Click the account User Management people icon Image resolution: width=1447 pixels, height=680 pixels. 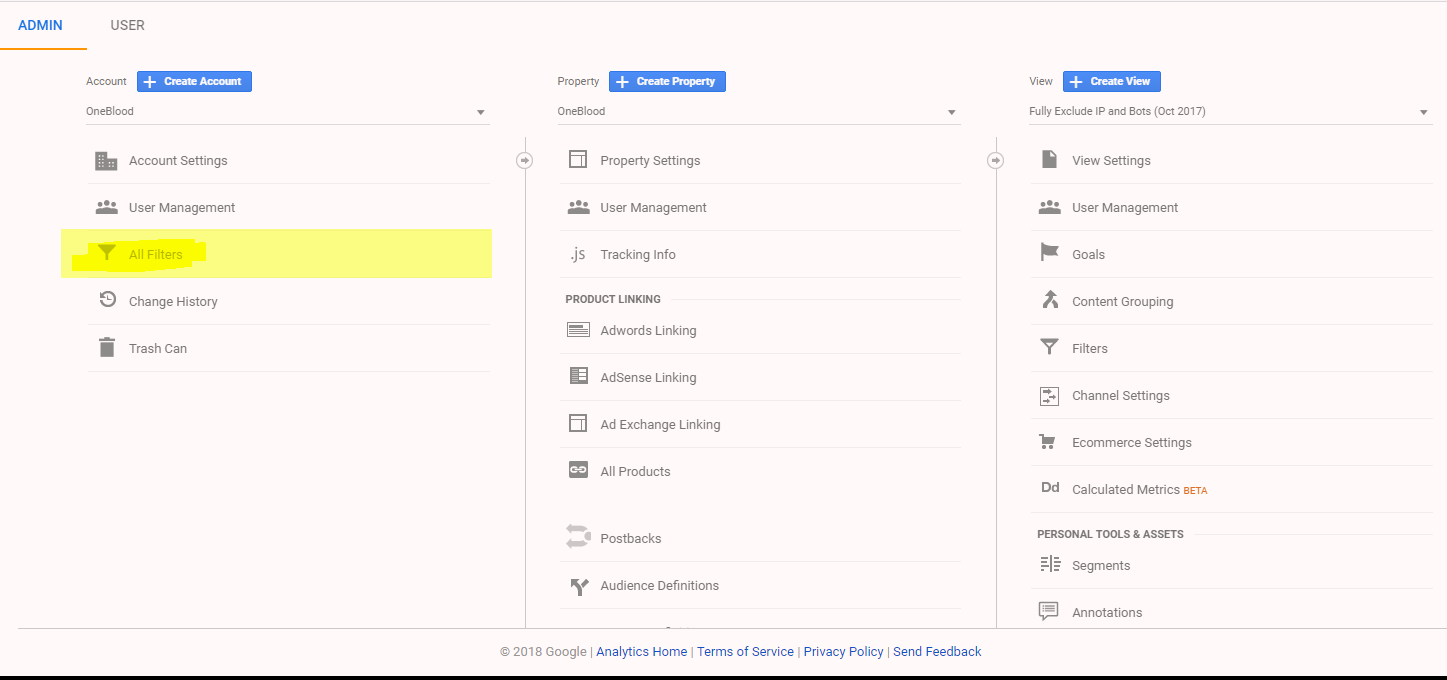[x=106, y=208]
